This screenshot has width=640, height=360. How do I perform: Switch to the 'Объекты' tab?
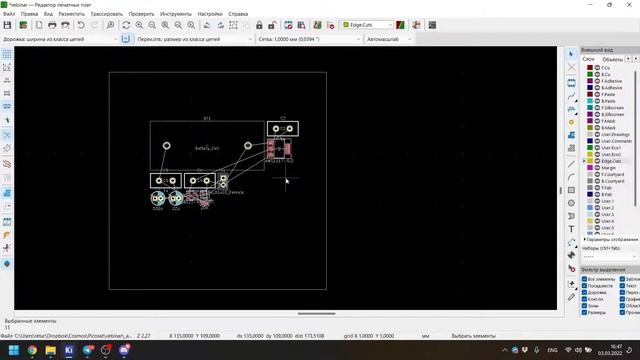coord(612,59)
